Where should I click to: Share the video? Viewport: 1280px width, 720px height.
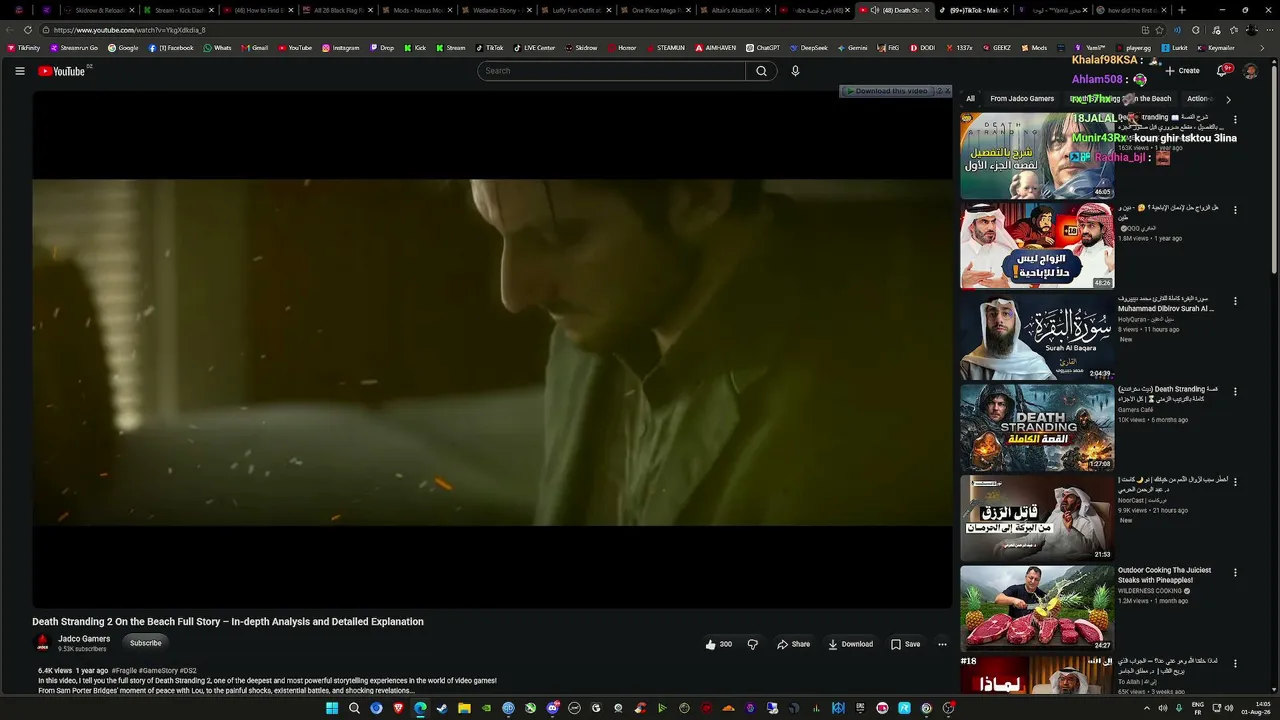pos(794,644)
